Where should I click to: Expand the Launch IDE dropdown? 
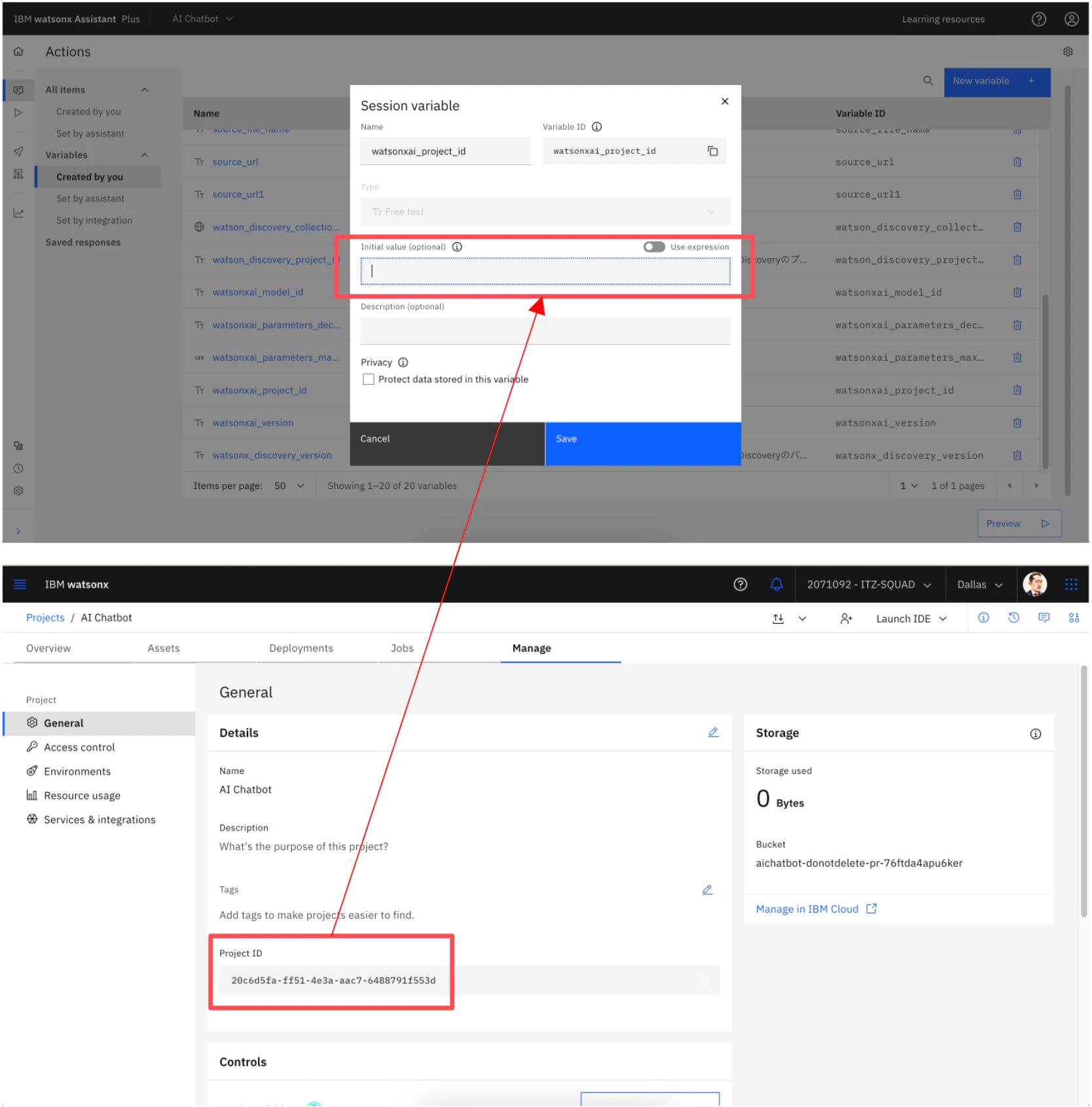(911, 619)
